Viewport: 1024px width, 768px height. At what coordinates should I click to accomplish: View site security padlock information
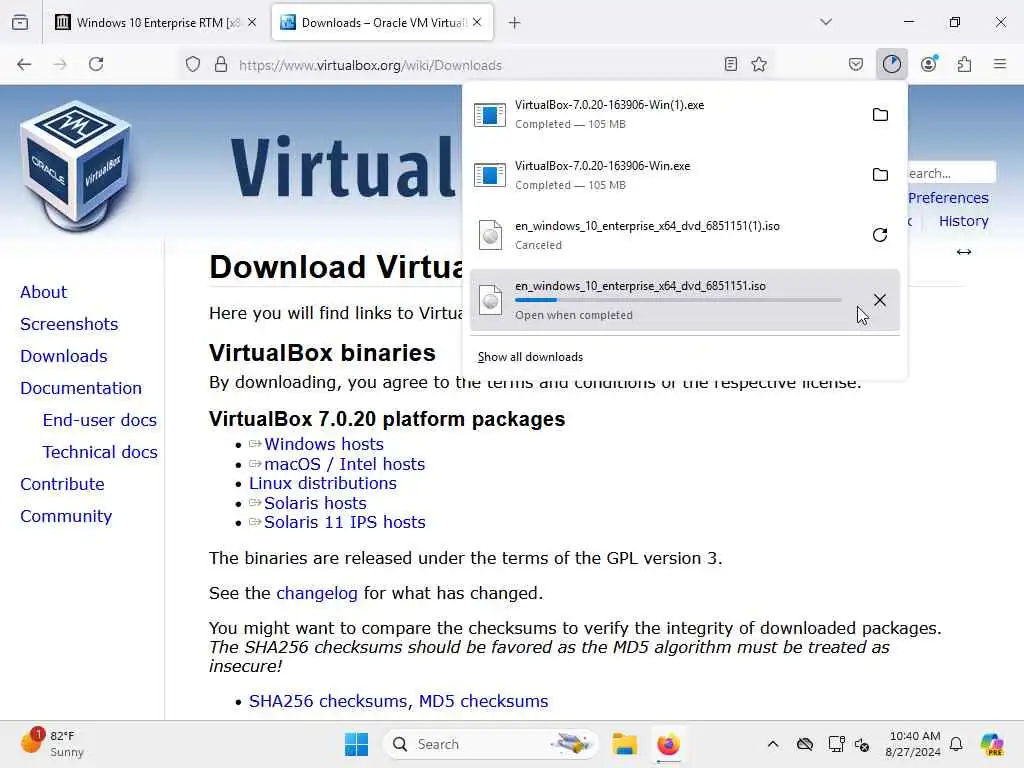(221, 65)
